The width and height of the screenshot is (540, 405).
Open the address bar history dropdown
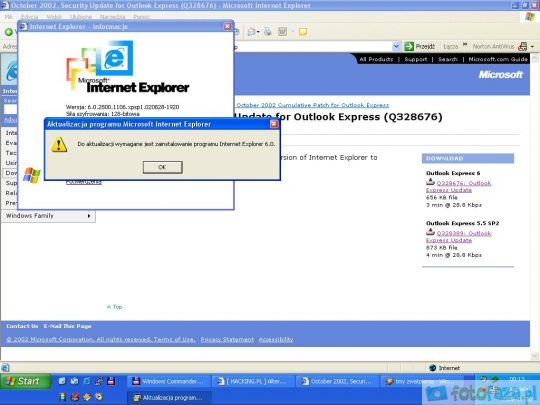[x=396, y=46]
